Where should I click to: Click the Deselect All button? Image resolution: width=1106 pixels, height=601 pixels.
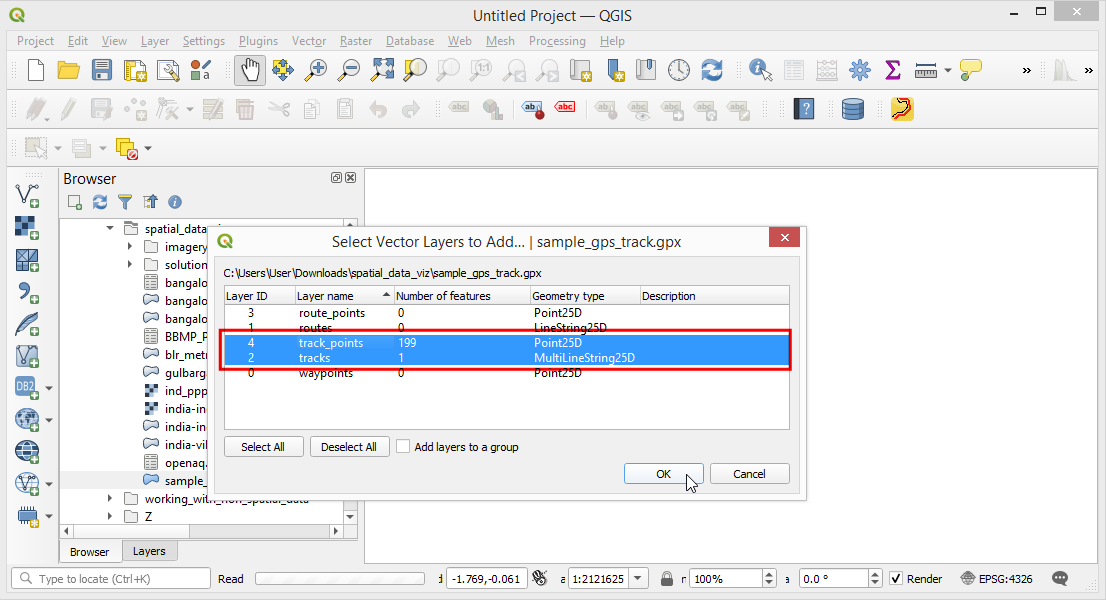pyautogui.click(x=349, y=447)
